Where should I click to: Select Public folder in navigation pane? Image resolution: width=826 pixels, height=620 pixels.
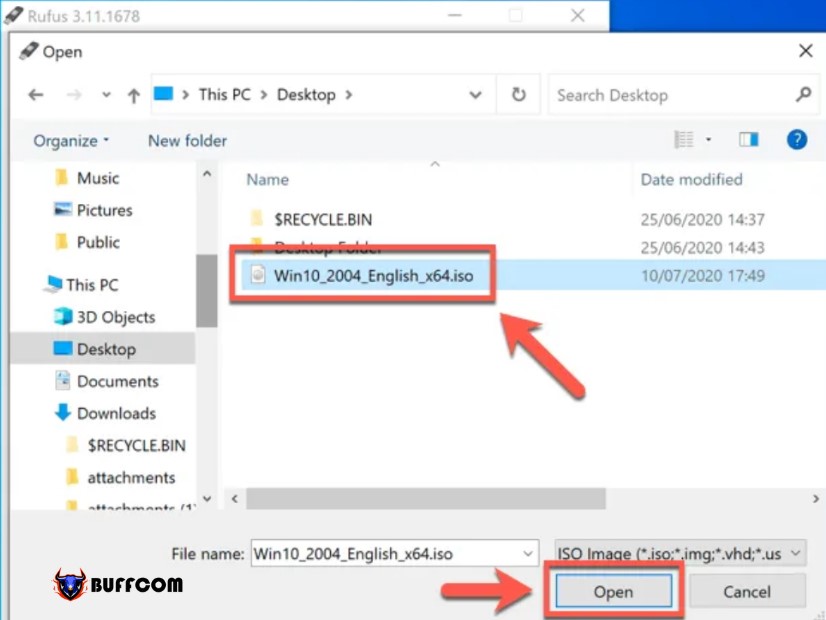(98, 242)
